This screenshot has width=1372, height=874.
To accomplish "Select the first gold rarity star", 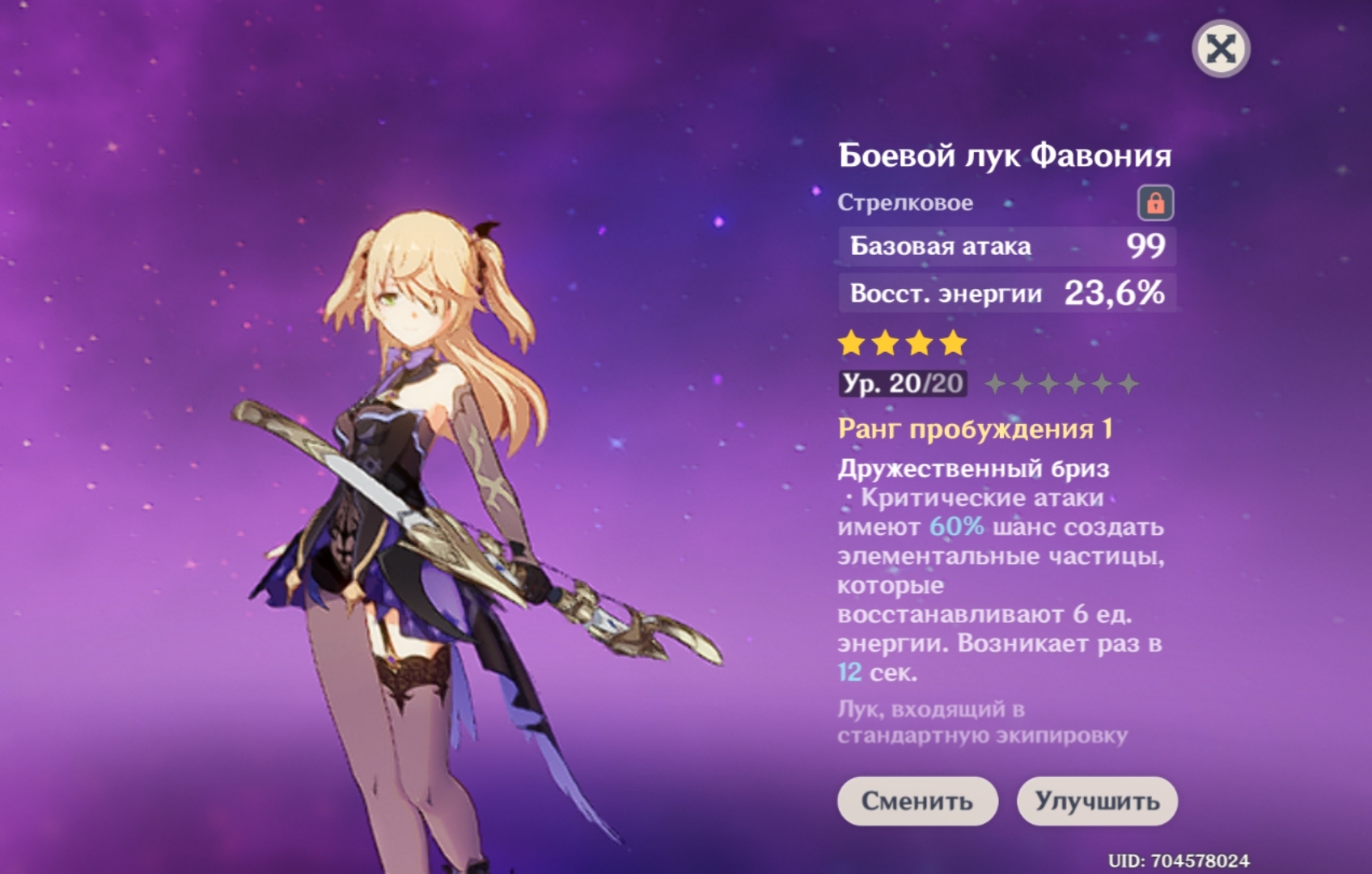I will pos(851,343).
